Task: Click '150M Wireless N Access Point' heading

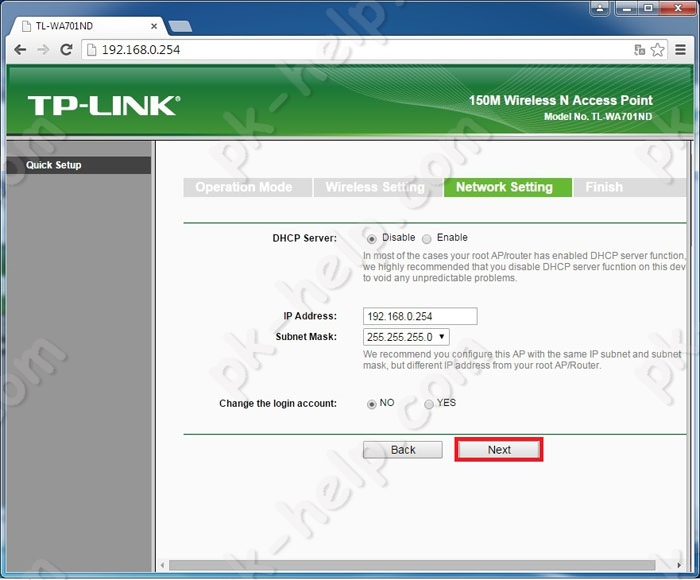Action: click(561, 100)
